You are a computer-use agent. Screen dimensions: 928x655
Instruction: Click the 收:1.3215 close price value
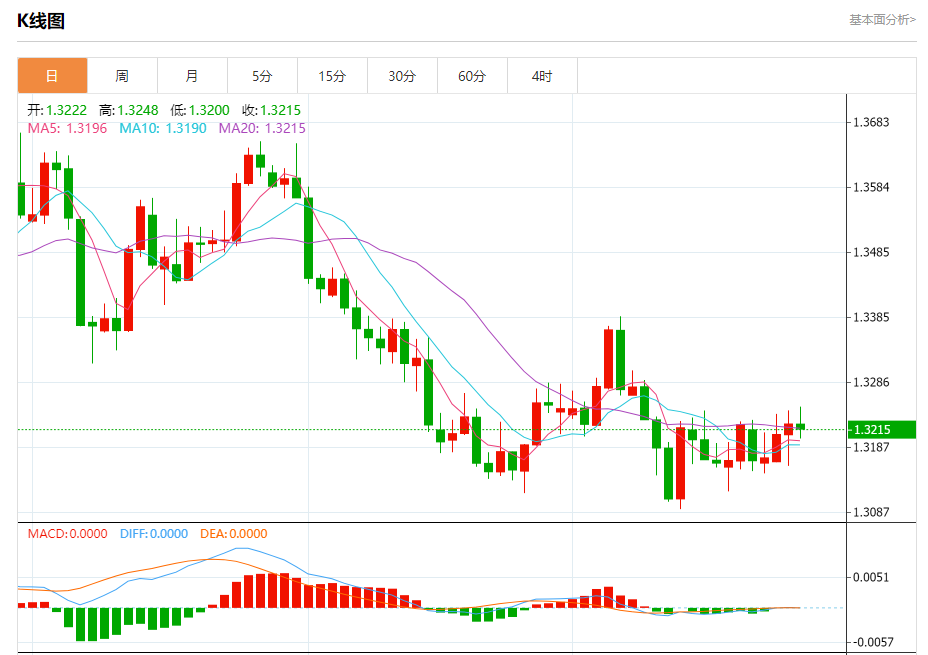(271, 110)
